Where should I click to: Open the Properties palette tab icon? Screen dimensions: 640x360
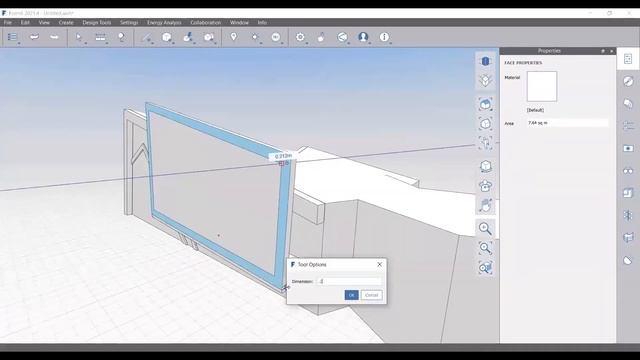[x=628, y=59]
